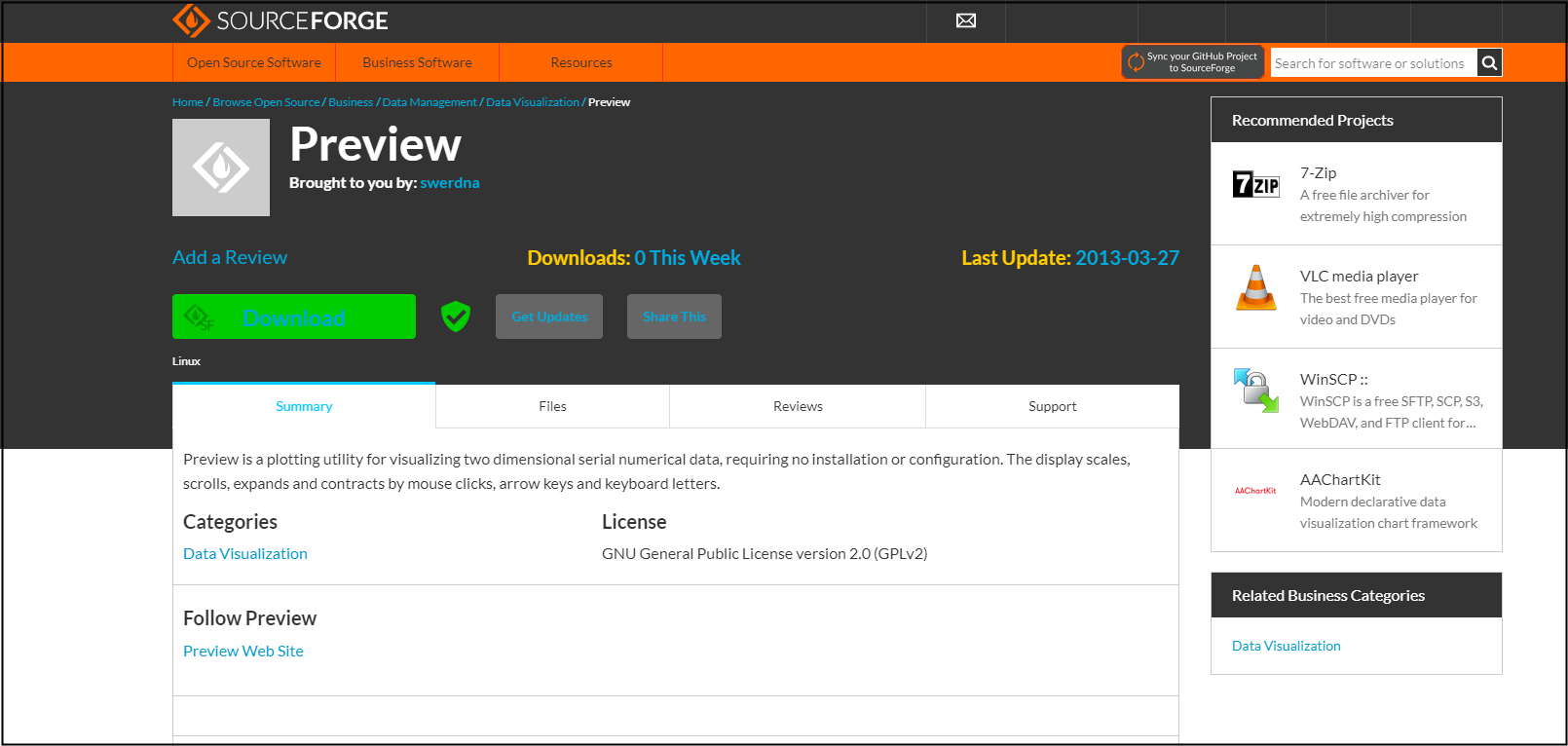Open the mail envelope icon
1568x746 pixels.
966,20
